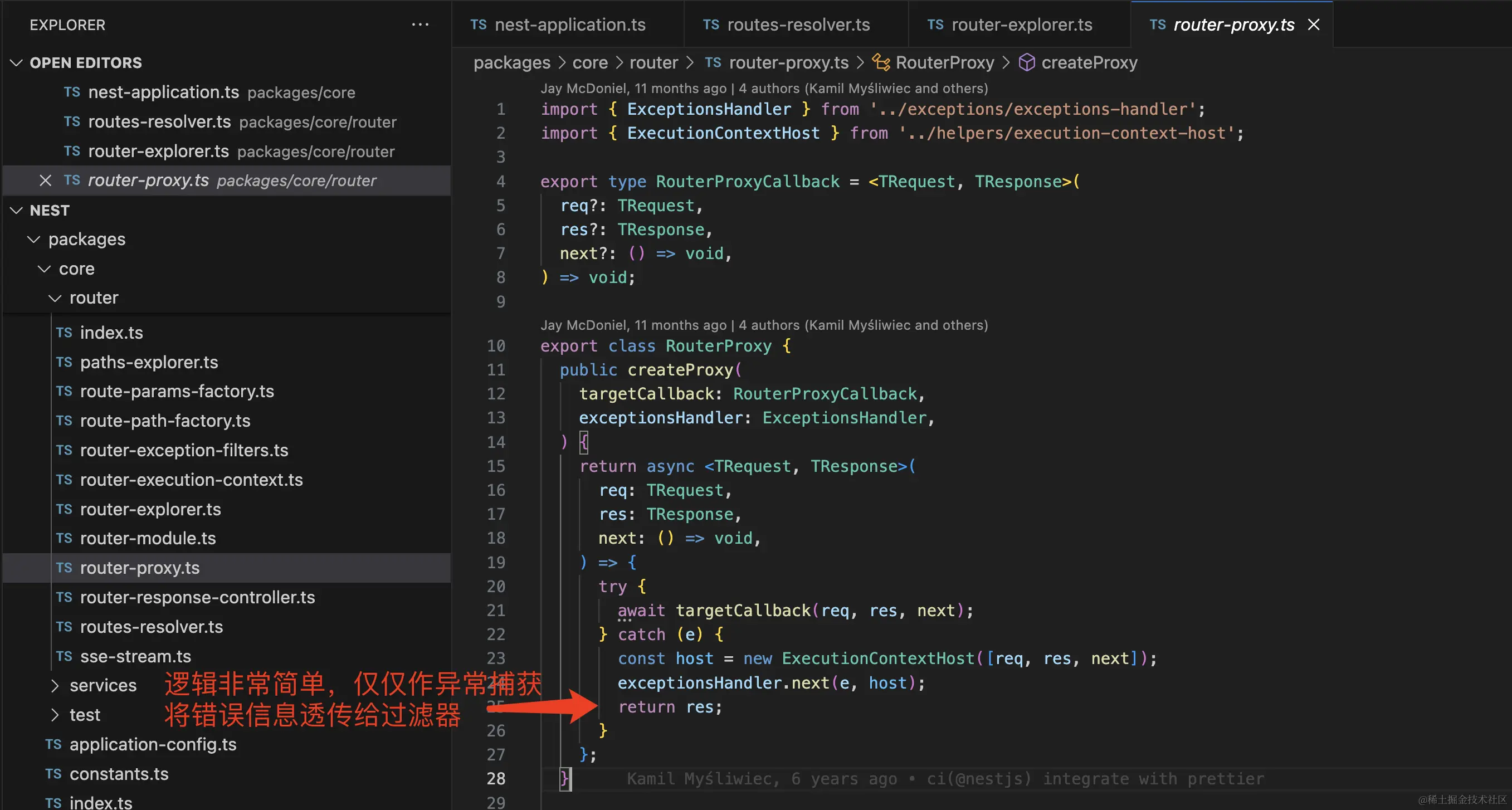Viewport: 1512px width, 810px height.
Task: Open routes-resolver.ts from Open Editors
Action: pyautogui.click(x=227, y=121)
